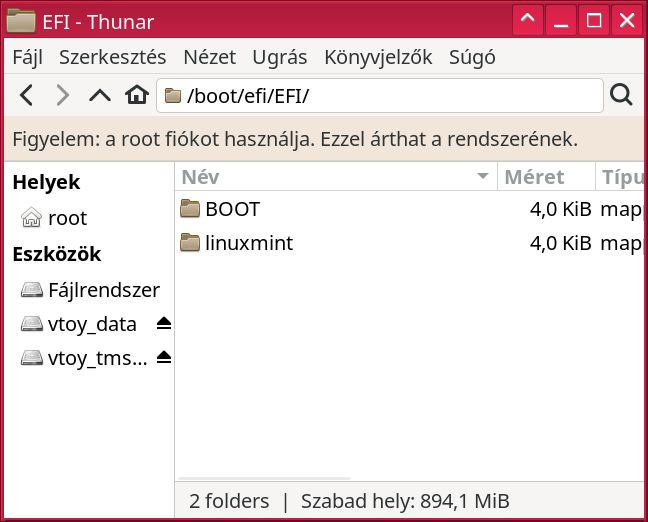Go forward with the right arrow
The image size is (648, 522).
[x=62, y=95]
